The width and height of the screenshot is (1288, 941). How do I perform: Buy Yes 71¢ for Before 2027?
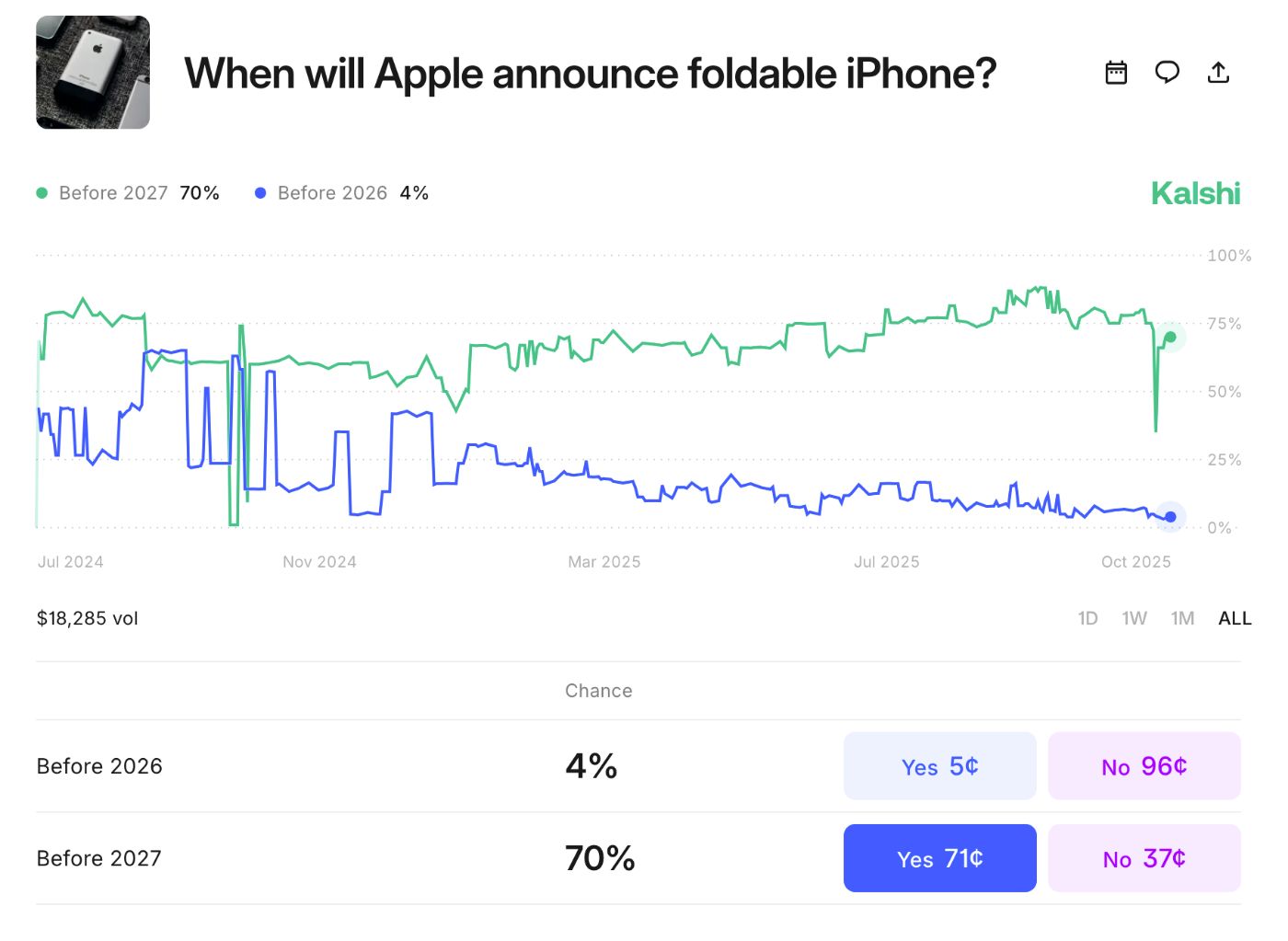pyautogui.click(x=939, y=858)
